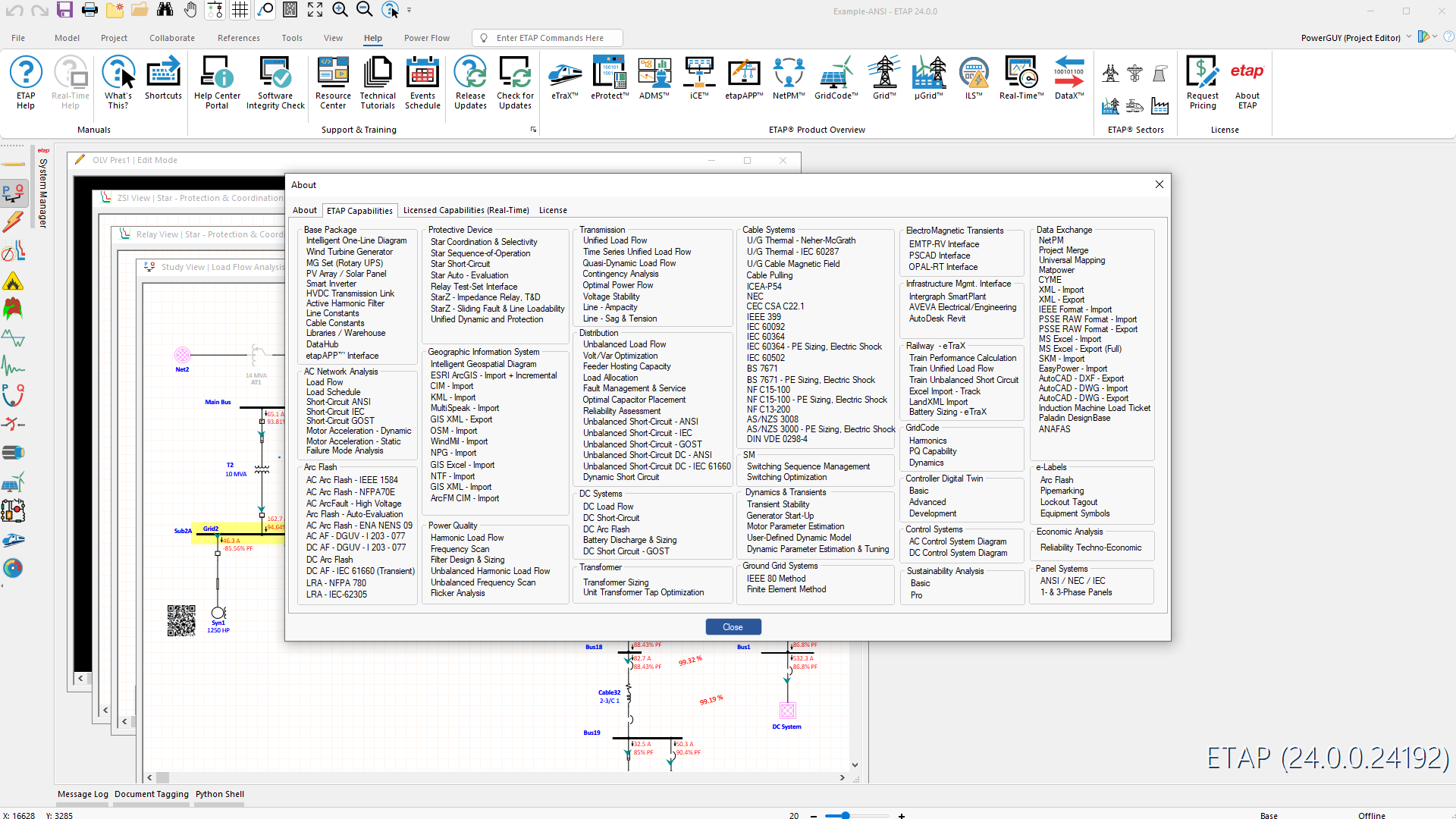
Task: Click the Print icon in quick toolbar
Action: (x=89, y=10)
